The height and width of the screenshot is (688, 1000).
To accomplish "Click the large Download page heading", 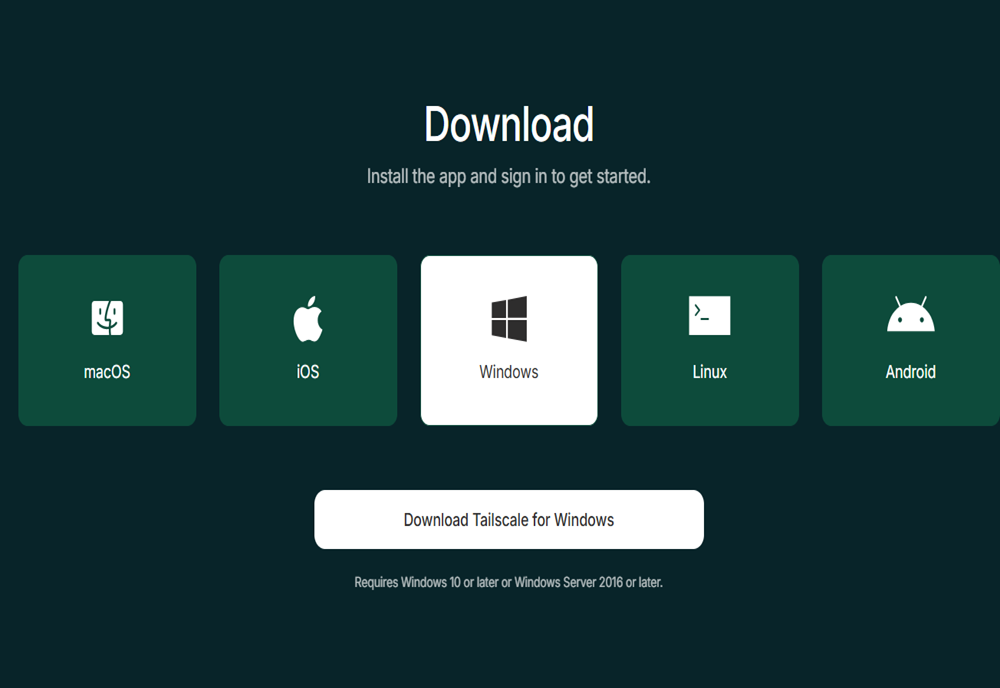I will click(509, 125).
